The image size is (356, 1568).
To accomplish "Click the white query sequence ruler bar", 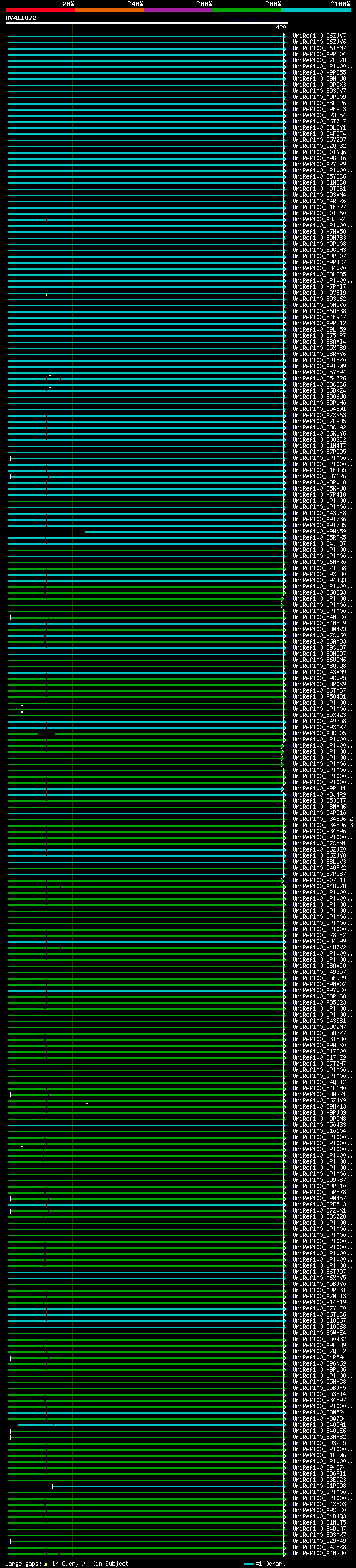I will 146,22.
